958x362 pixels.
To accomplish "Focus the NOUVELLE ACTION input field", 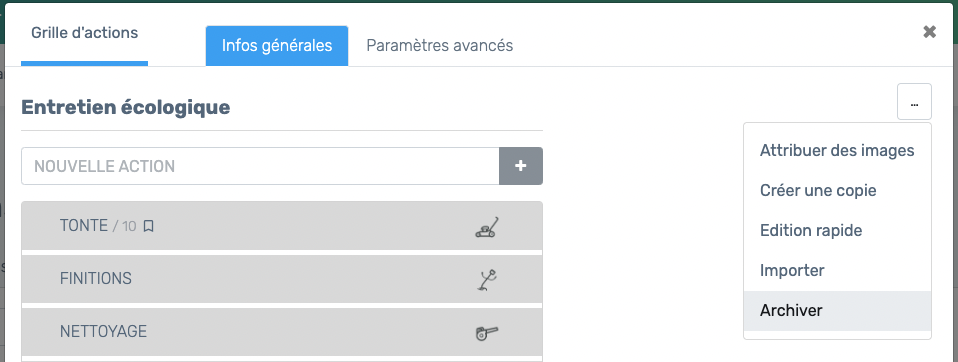I will click(260, 166).
